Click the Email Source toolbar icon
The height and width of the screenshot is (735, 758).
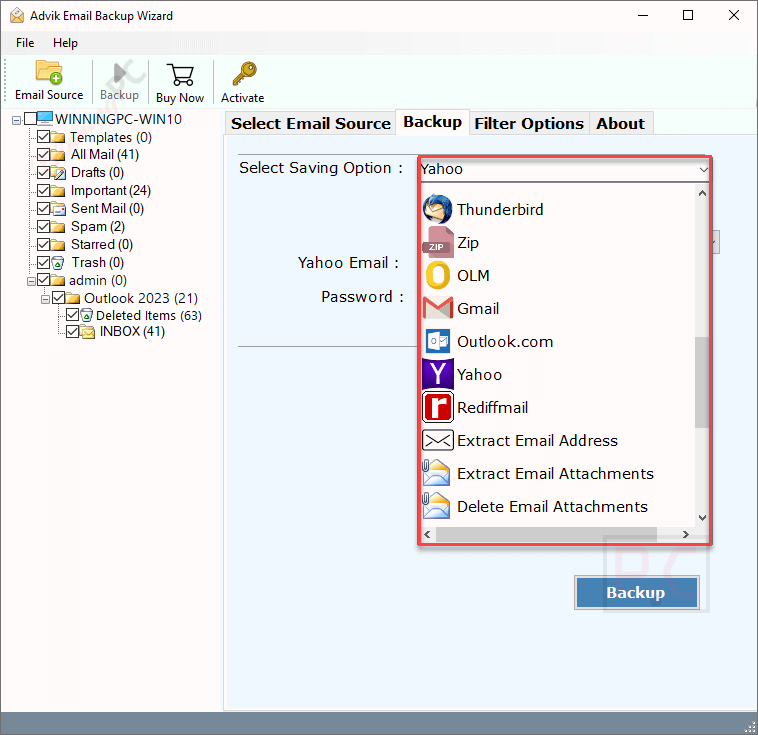[49, 73]
